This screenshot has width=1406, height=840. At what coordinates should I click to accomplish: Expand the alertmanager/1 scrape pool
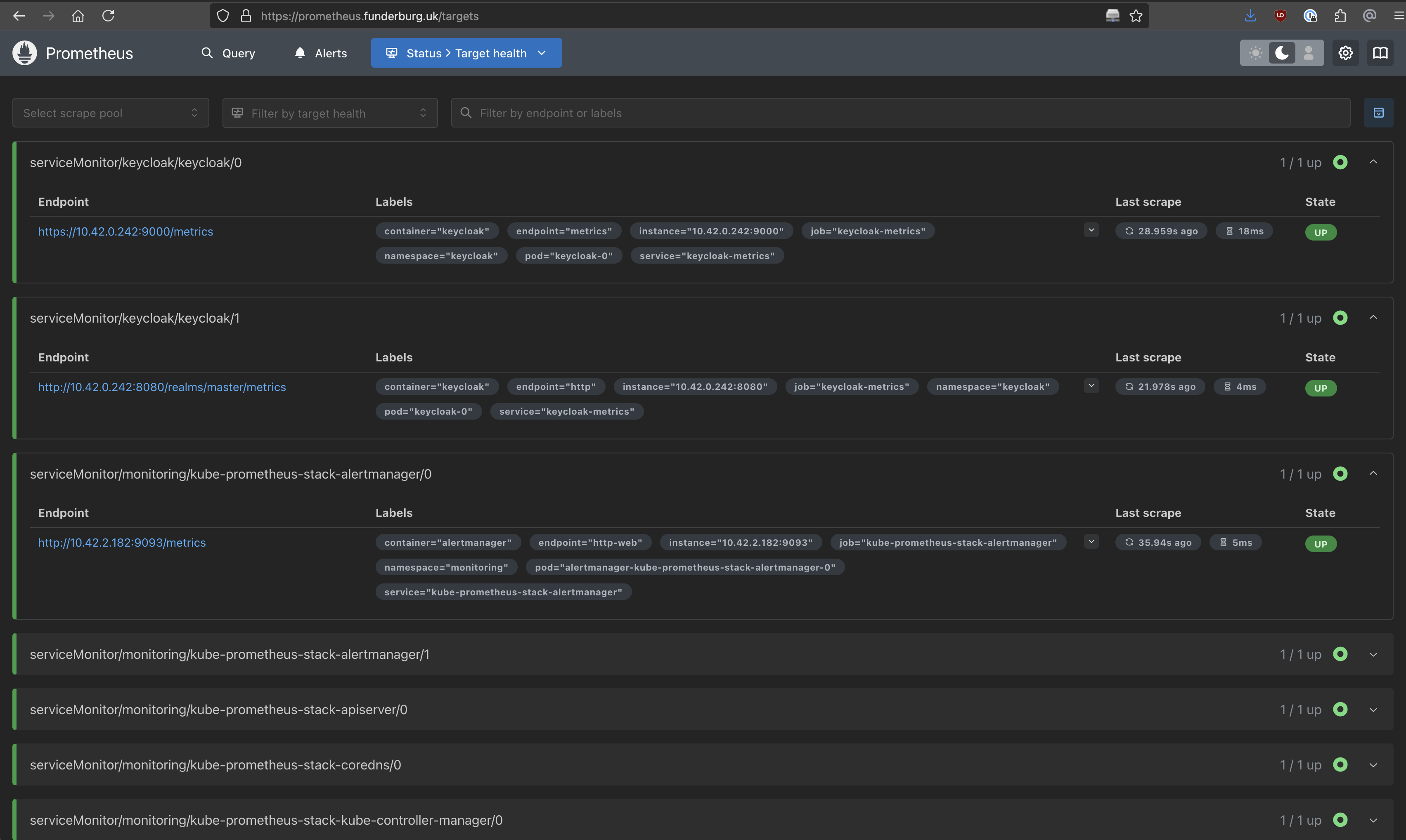pyautogui.click(x=1373, y=654)
